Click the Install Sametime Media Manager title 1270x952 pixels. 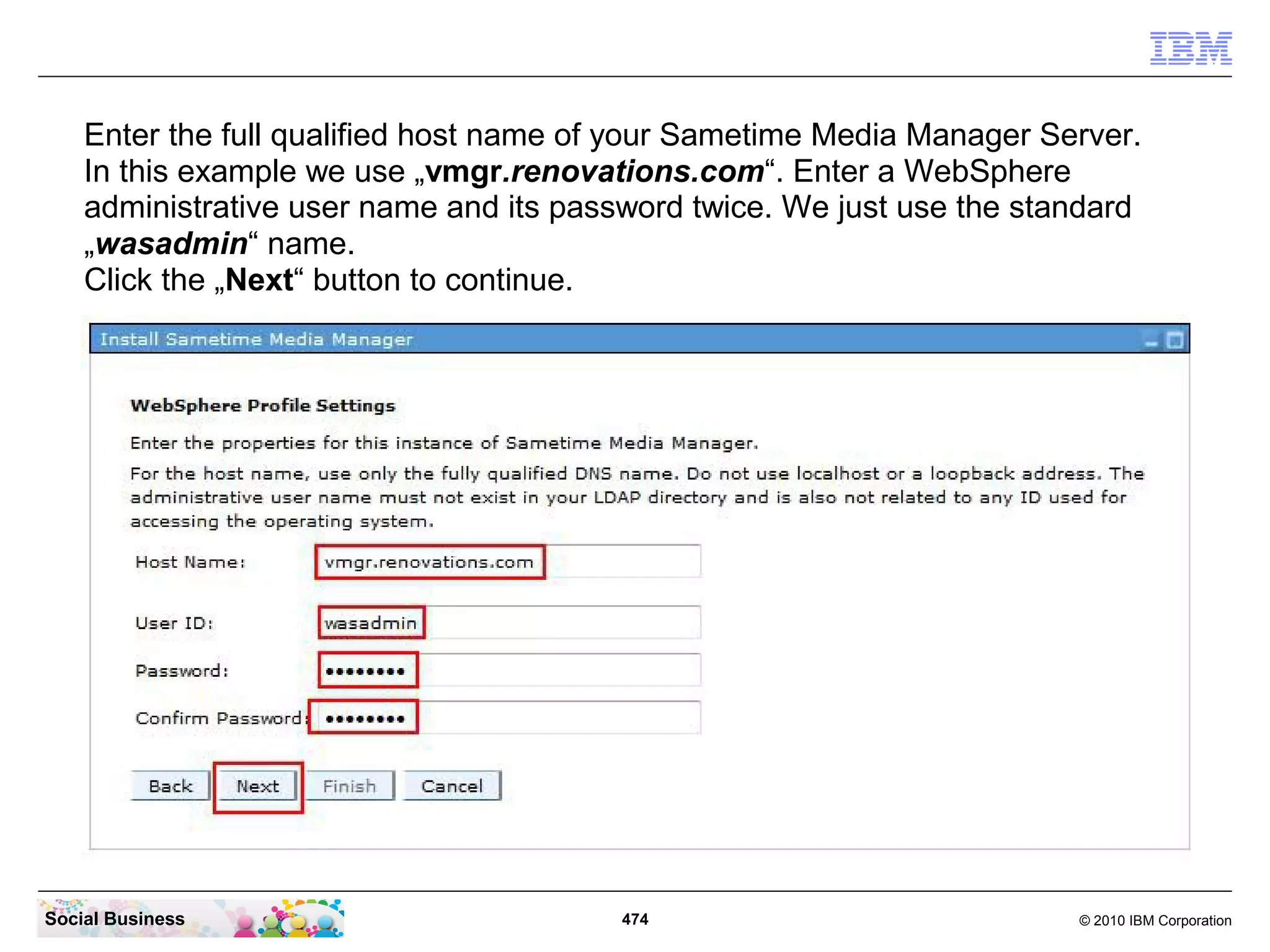pos(256,340)
